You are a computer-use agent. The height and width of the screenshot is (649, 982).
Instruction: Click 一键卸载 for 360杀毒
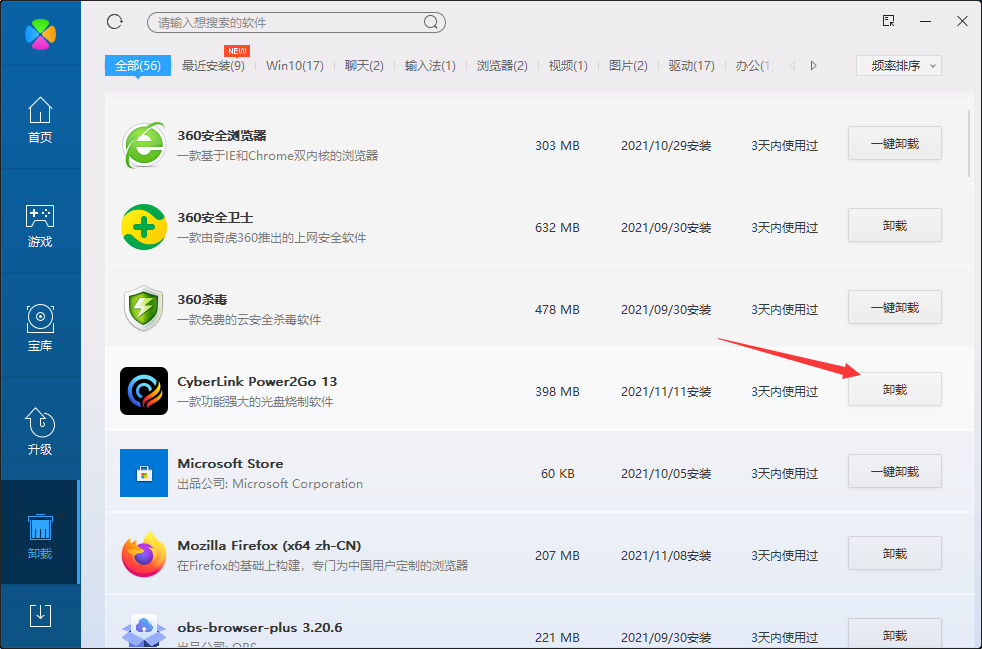click(895, 308)
